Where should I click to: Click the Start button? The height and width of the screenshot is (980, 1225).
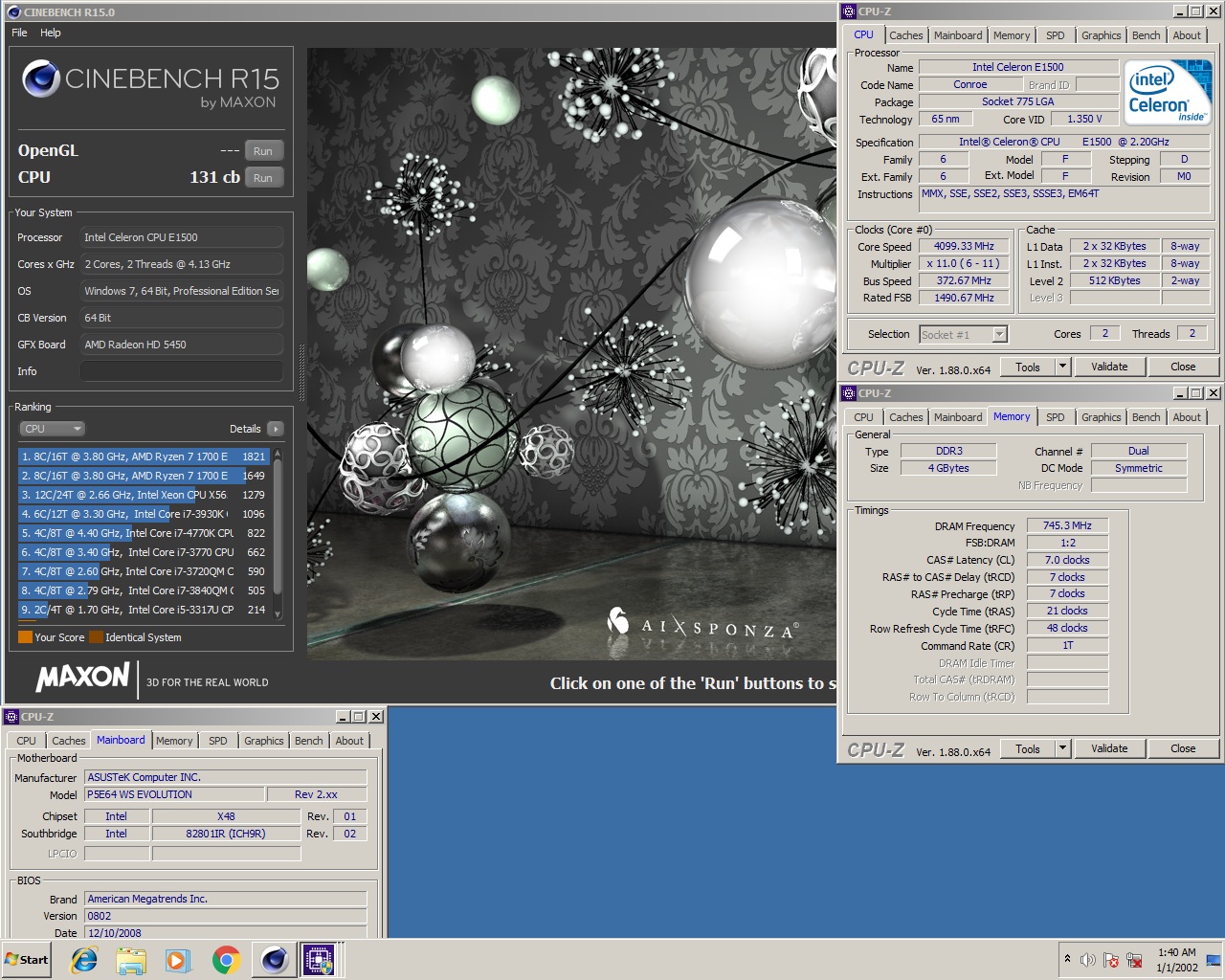tap(27, 959)
